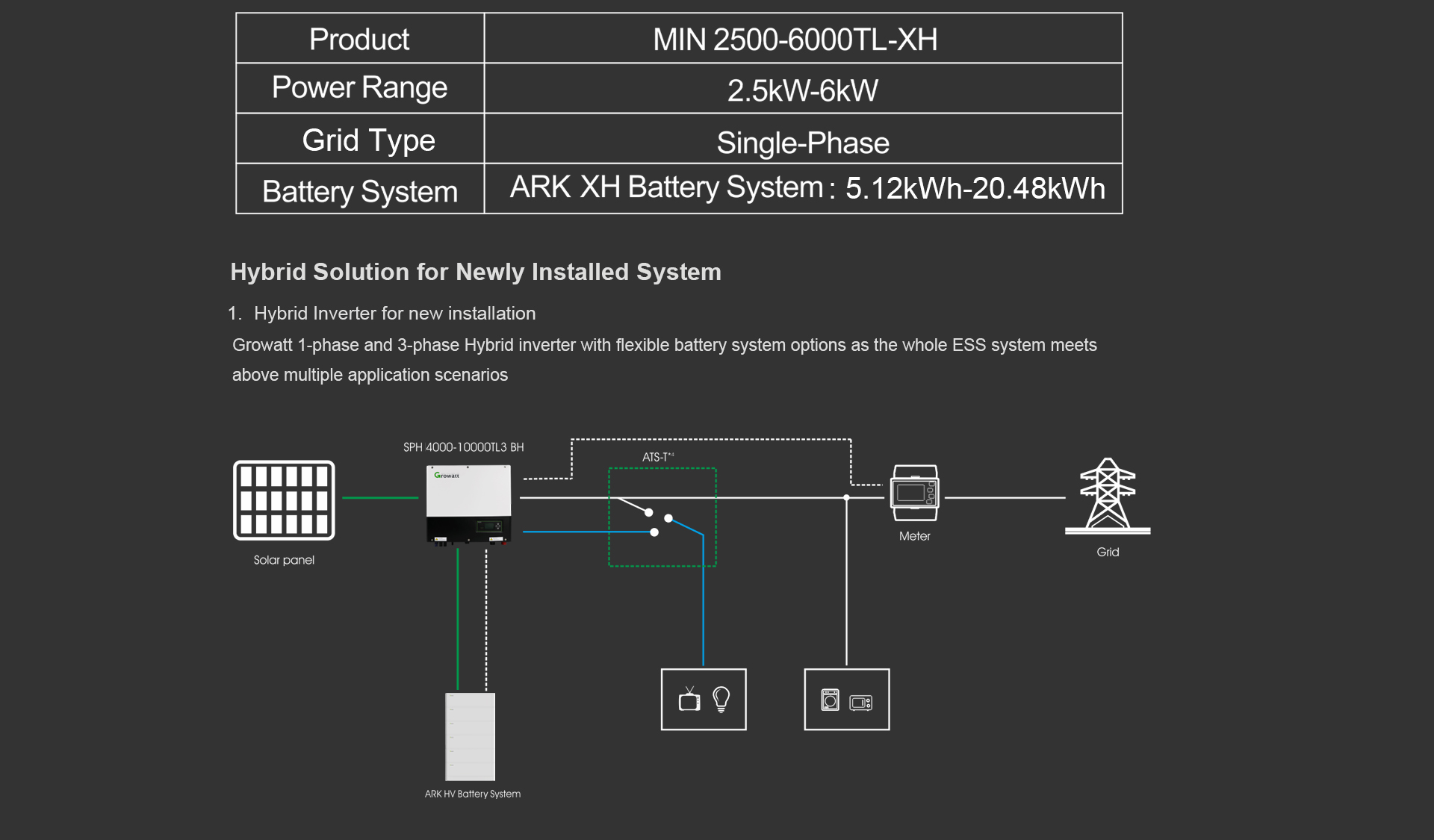This screenshot has height=840, width=1434.
Task: Click the Meter device icon
Action: click(915, 493)
